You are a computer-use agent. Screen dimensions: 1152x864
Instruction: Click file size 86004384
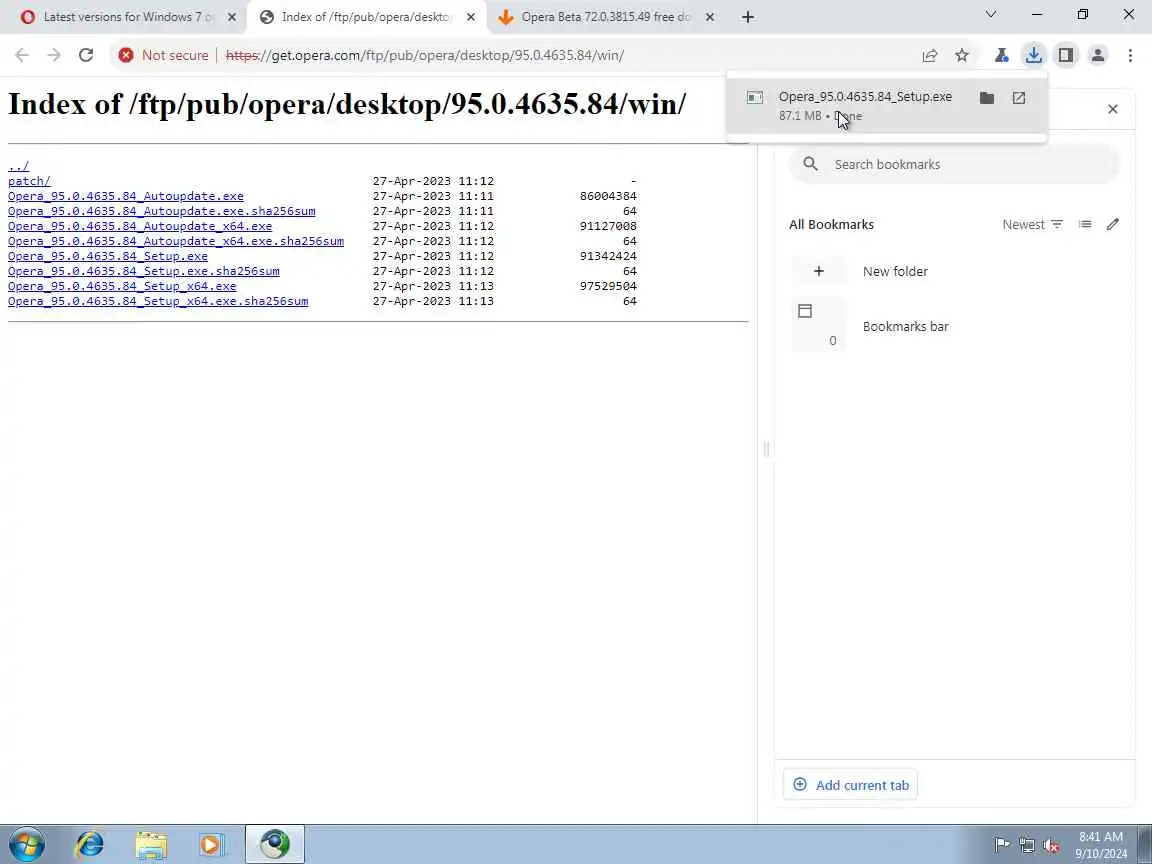tap(608, 196)
